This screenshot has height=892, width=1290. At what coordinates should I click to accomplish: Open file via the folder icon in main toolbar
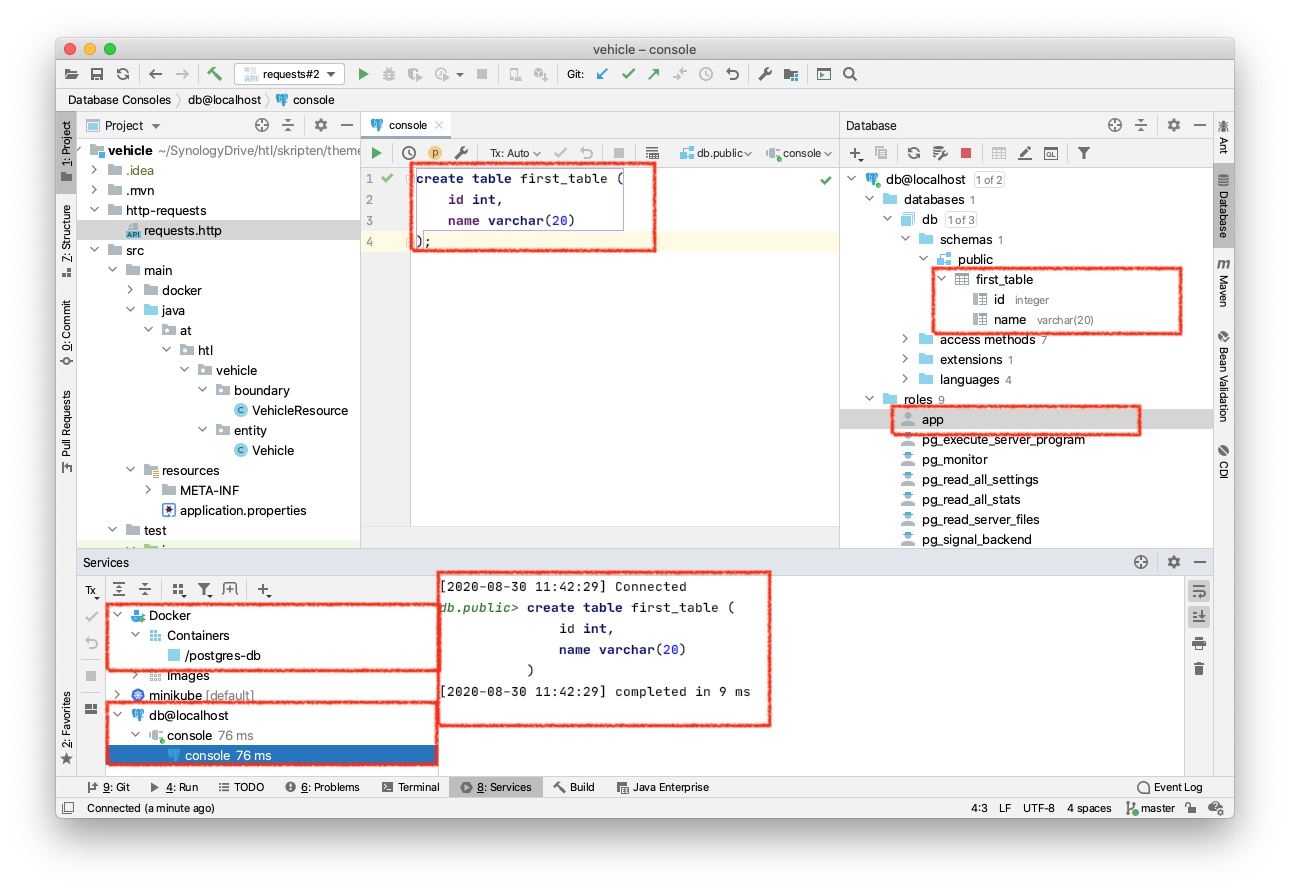coord(72,74)
